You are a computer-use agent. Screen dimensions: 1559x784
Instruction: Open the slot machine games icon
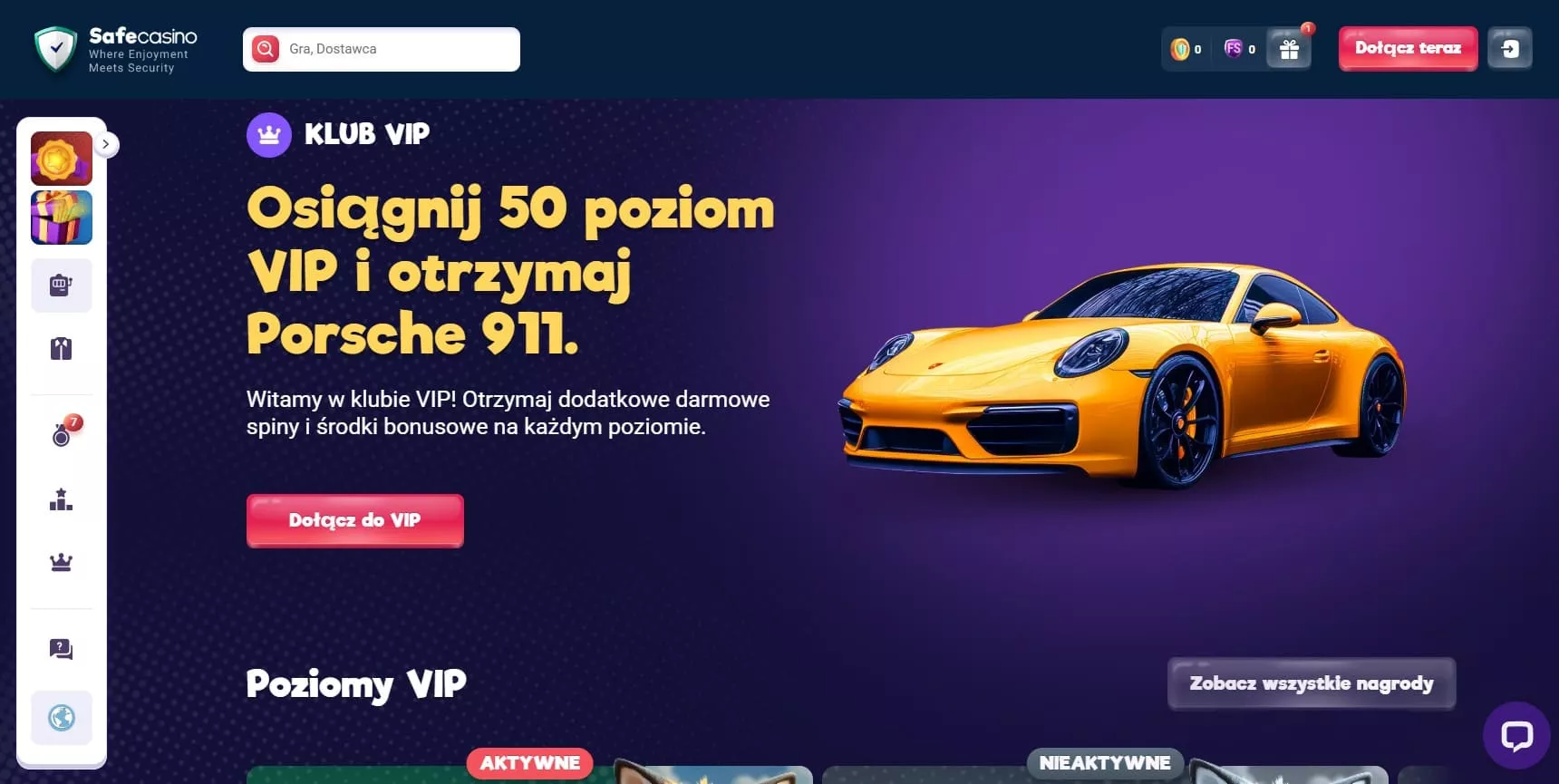(62, 286)
